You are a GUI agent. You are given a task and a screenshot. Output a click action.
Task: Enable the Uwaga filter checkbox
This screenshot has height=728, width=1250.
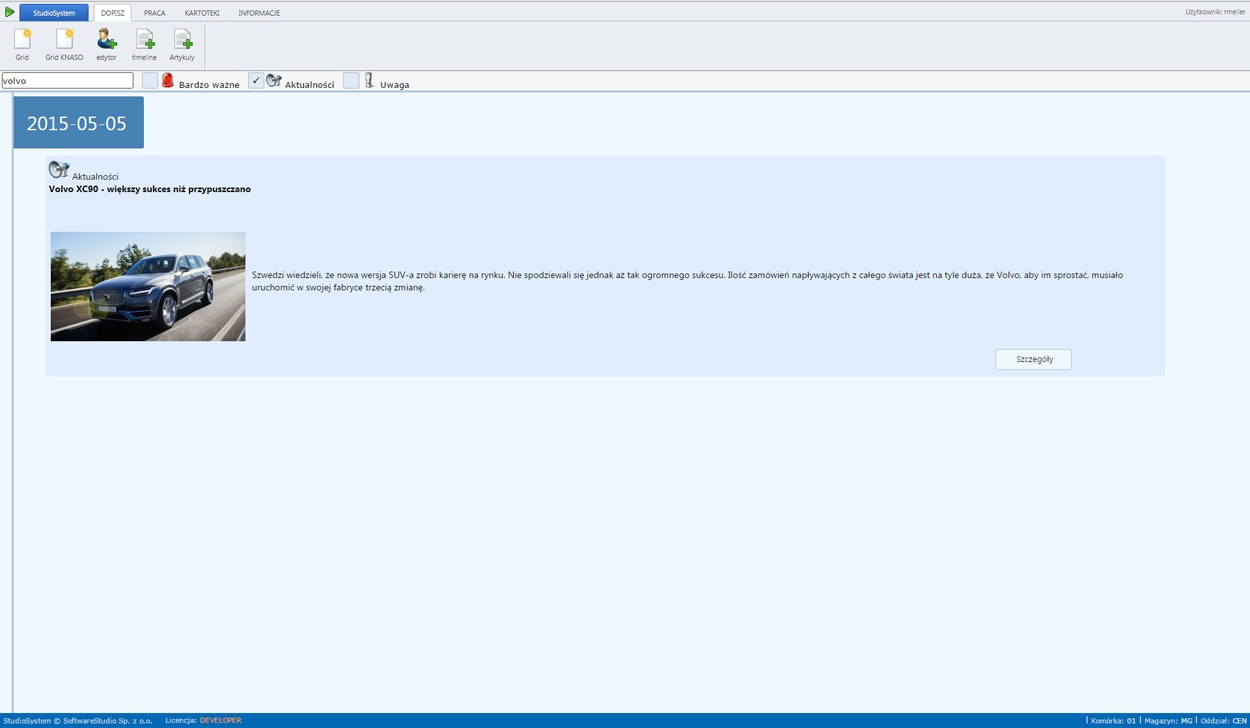(x=351, y=81)
